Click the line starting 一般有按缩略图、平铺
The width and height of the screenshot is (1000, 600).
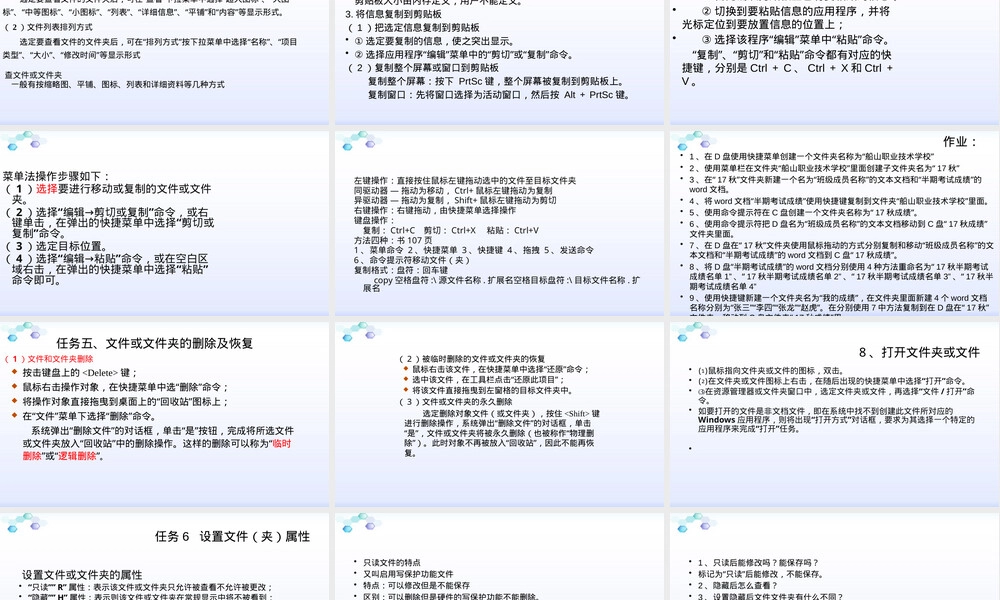coord(118,84)
